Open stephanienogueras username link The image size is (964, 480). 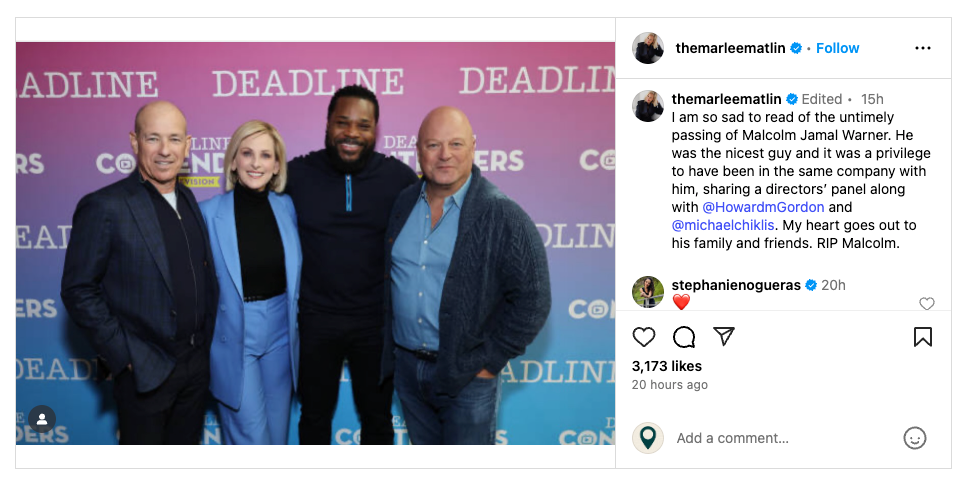tap(736, 285)
